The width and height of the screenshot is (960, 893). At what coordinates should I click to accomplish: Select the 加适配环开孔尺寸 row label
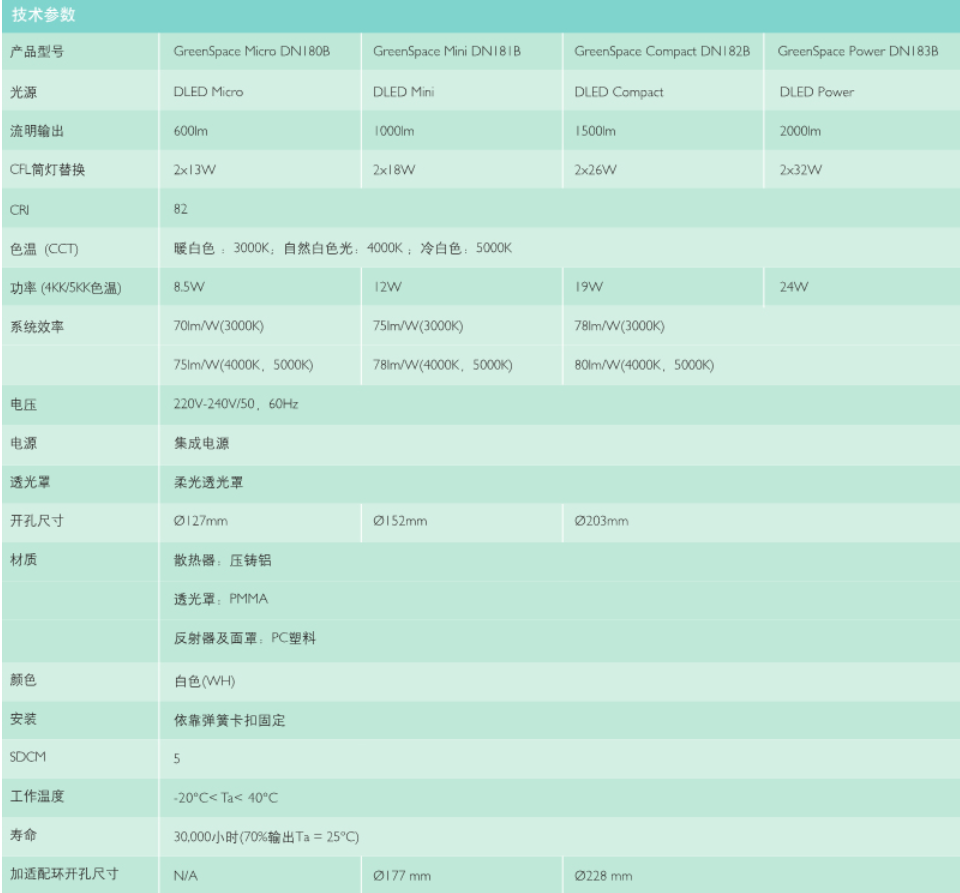tap(64, 874)
